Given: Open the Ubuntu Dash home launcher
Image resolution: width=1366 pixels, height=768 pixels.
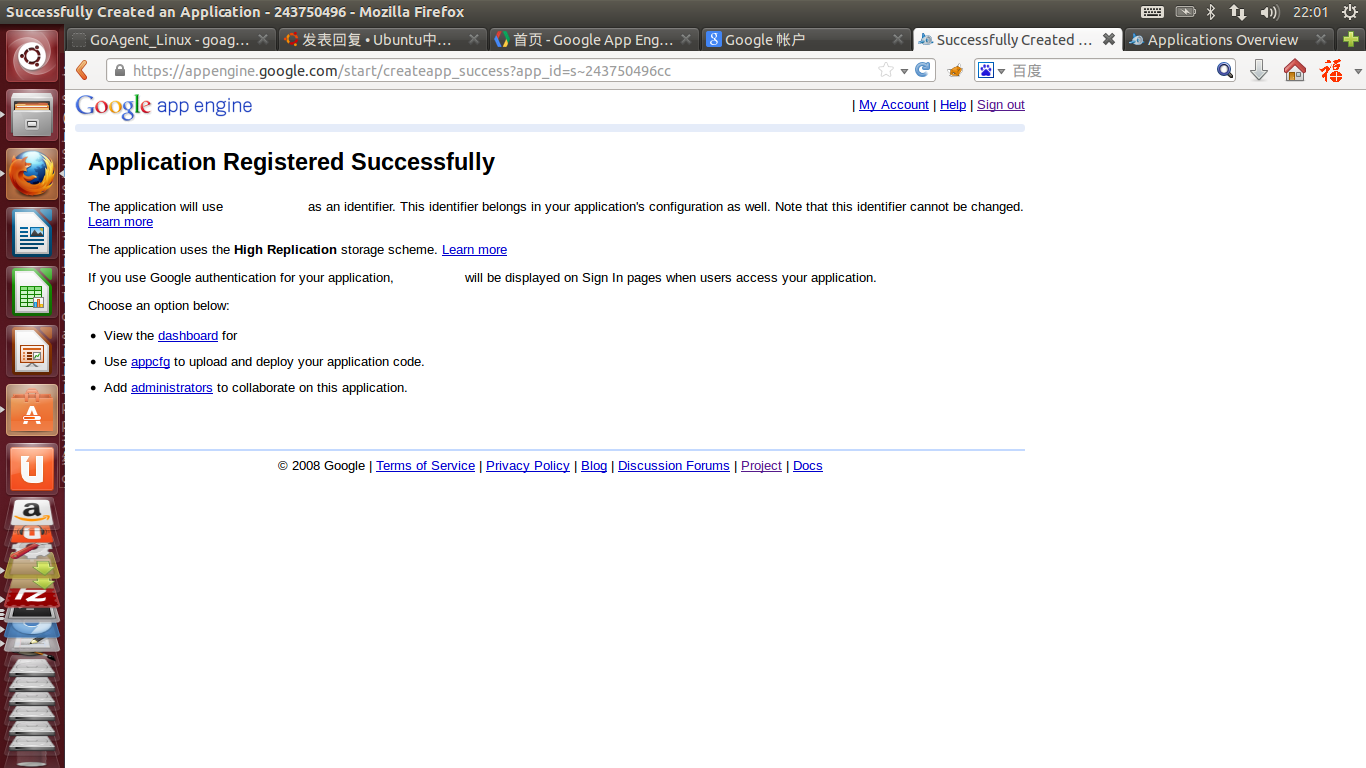Looking at the screenshot, I should pos(32,57).
